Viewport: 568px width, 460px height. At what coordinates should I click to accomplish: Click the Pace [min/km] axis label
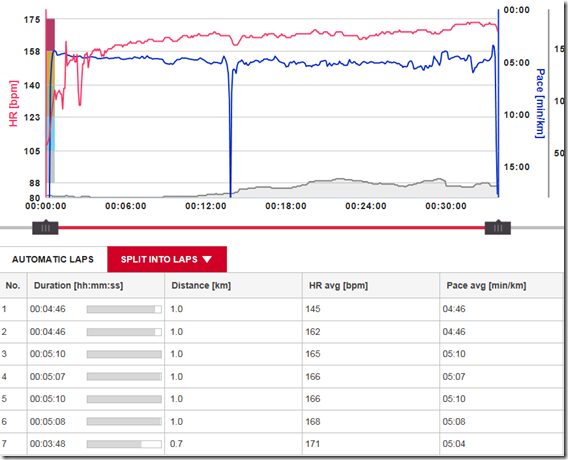coord(540,104)
